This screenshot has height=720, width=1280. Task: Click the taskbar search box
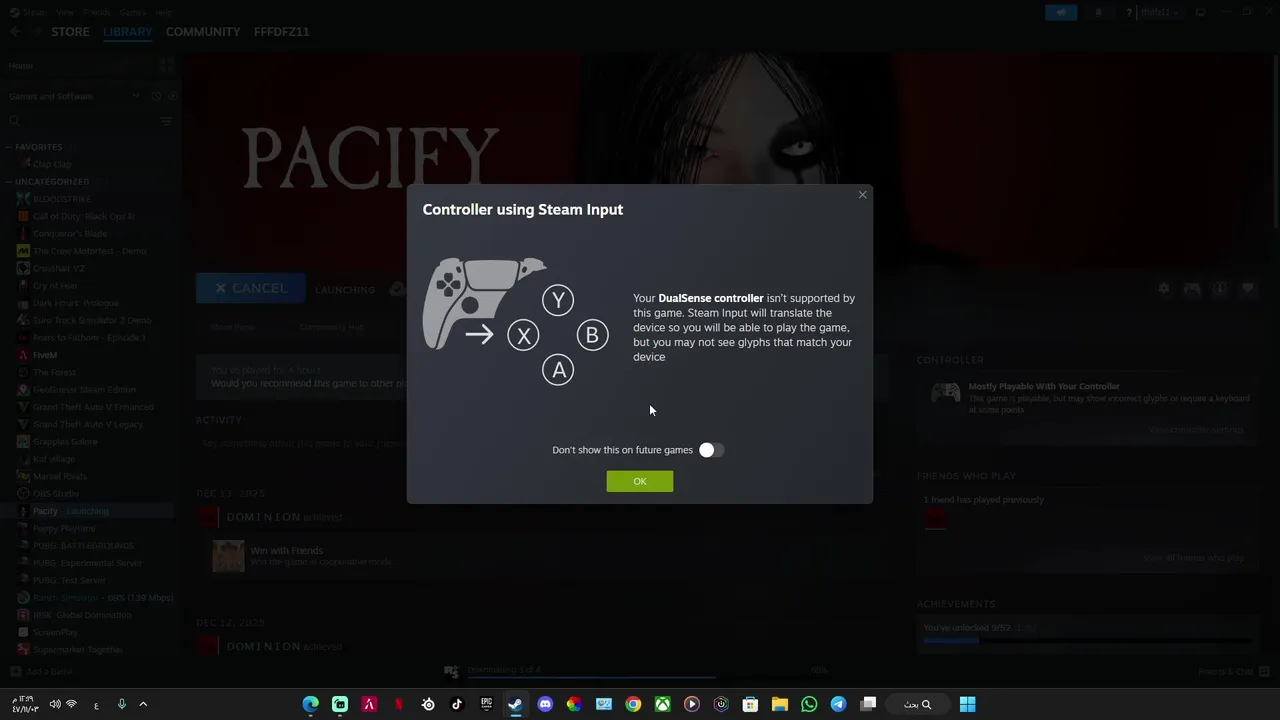[x=918, y=704]
